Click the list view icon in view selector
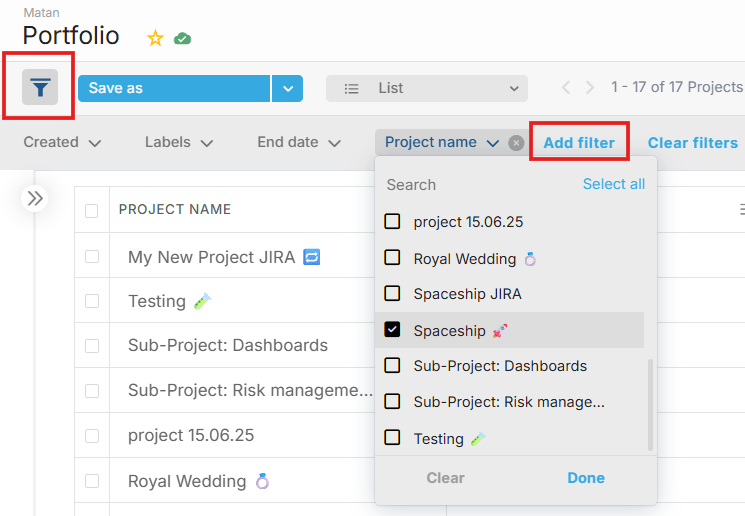 [x=352, y=88]
